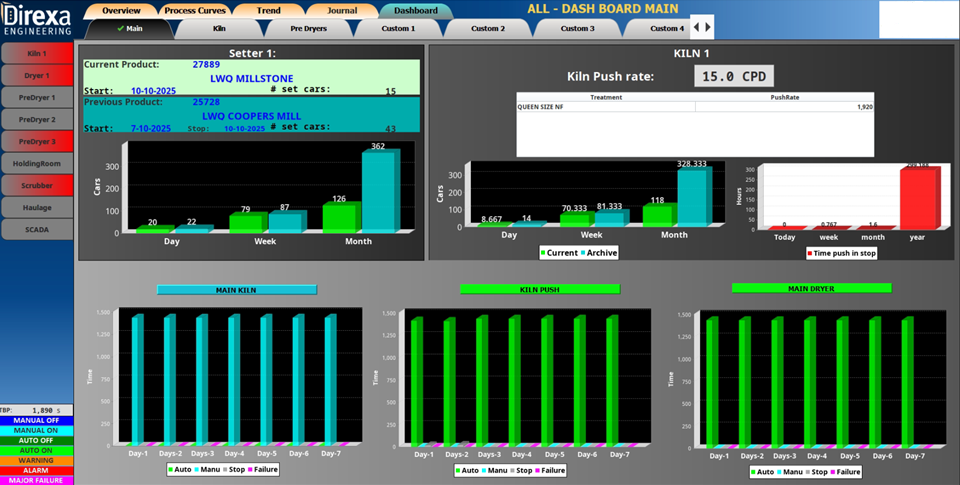
Task: Open the Trend tab
Action: [x=269, y=10]
